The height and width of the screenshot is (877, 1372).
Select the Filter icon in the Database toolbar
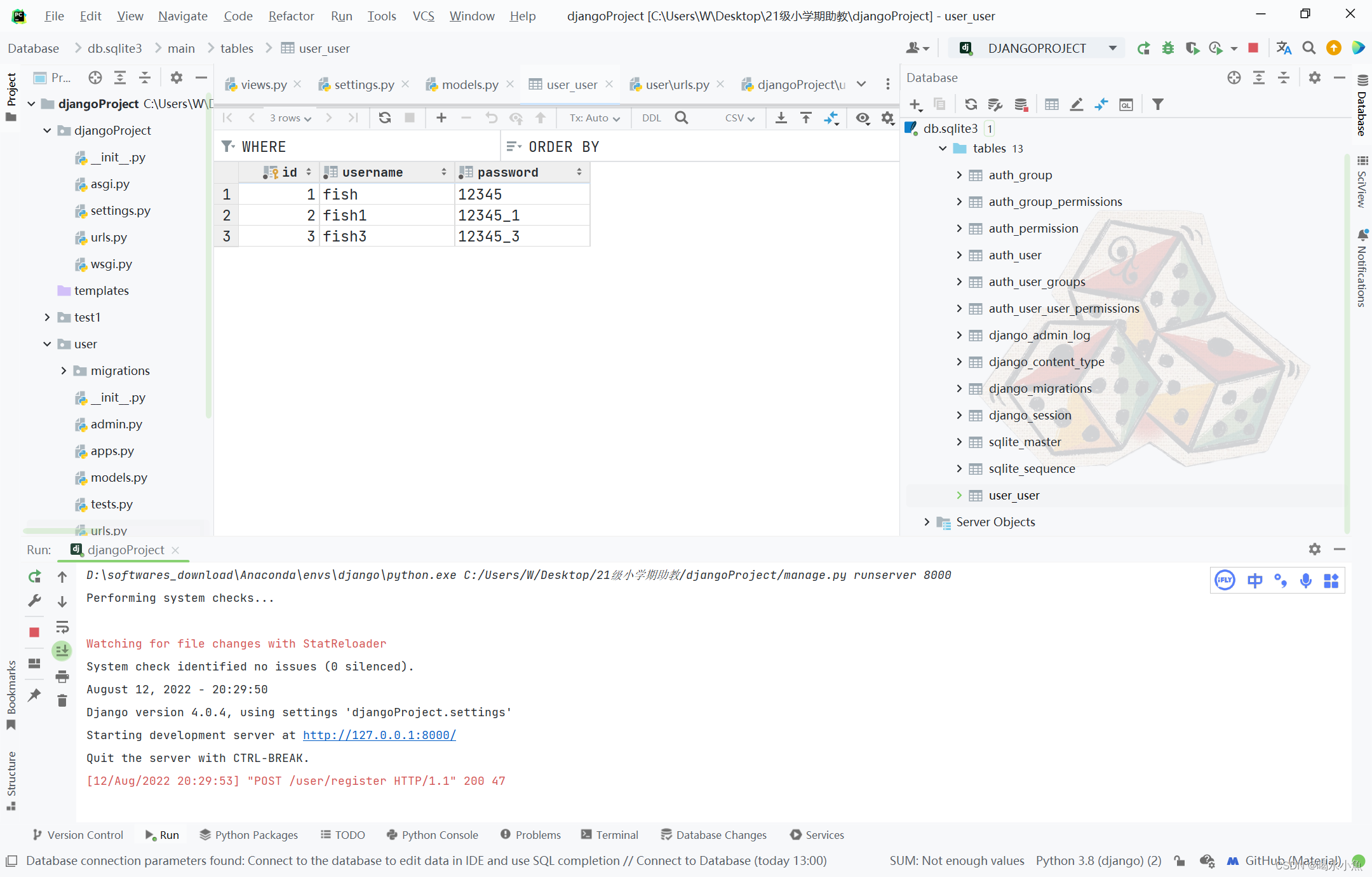tap(1157, 104)
